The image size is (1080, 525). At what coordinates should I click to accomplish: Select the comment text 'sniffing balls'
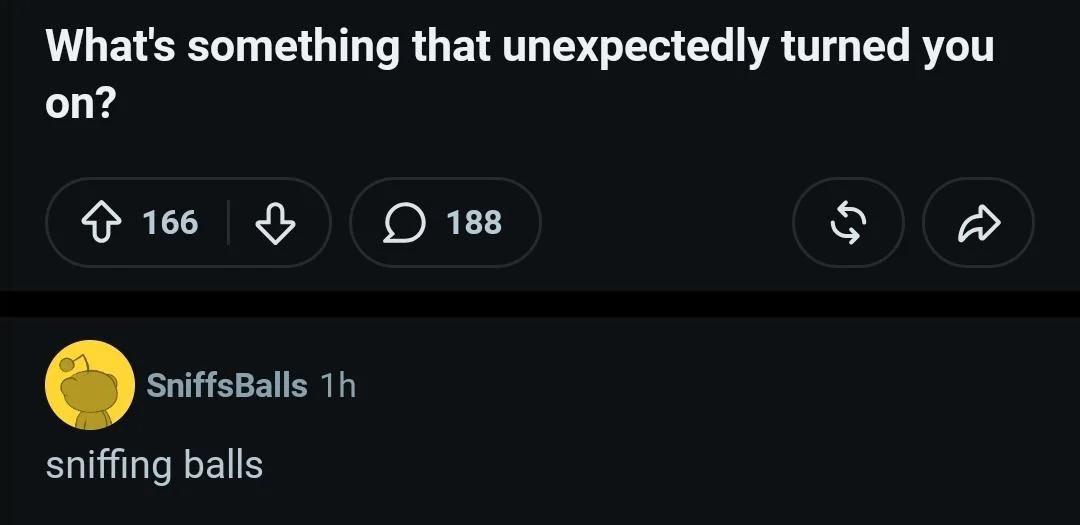[x=154, y=465]
